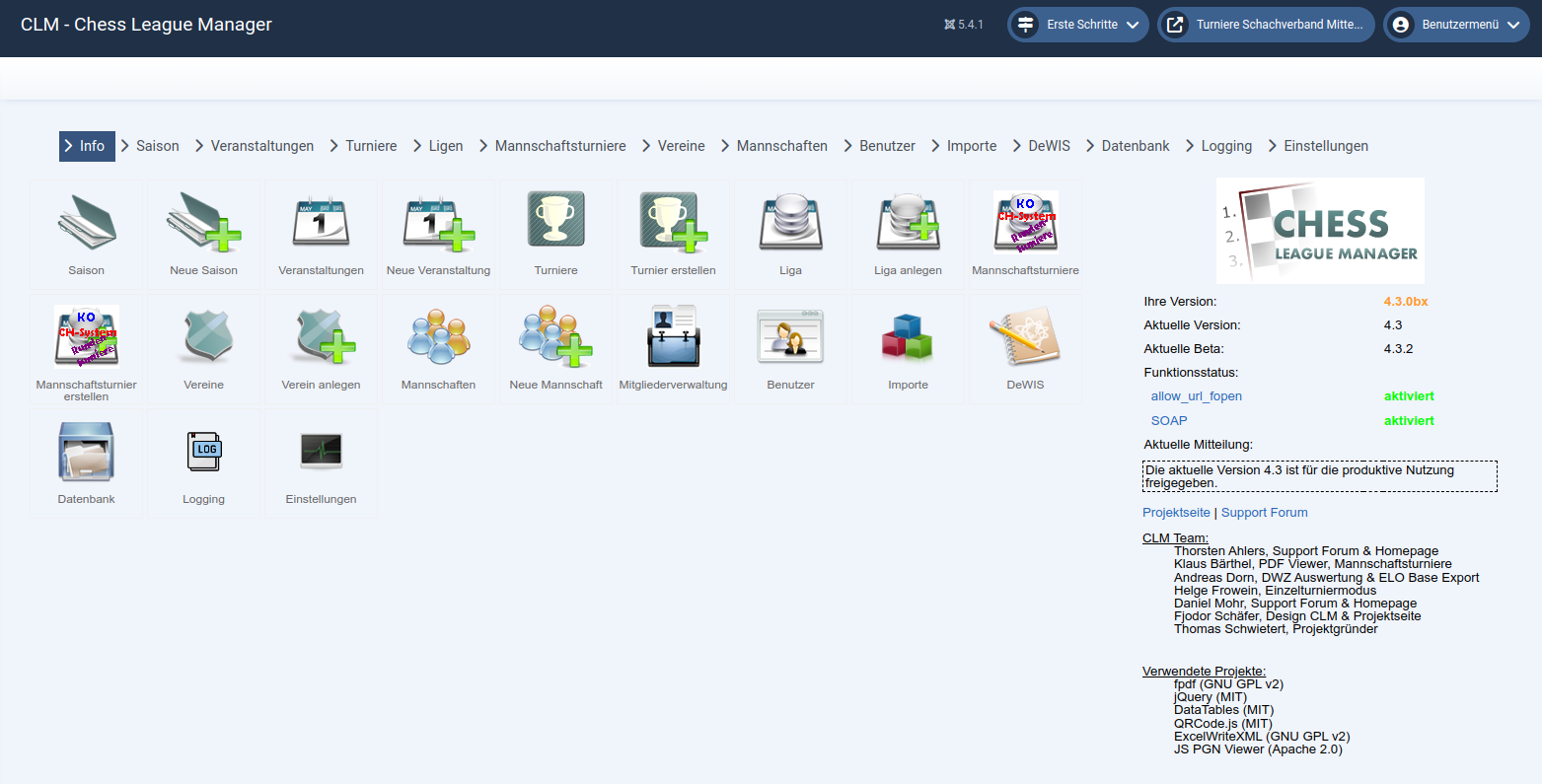Expand the Erste Schritte dropdown
The height and width of the screenshot is (784, 1542).
[1078, 25]
